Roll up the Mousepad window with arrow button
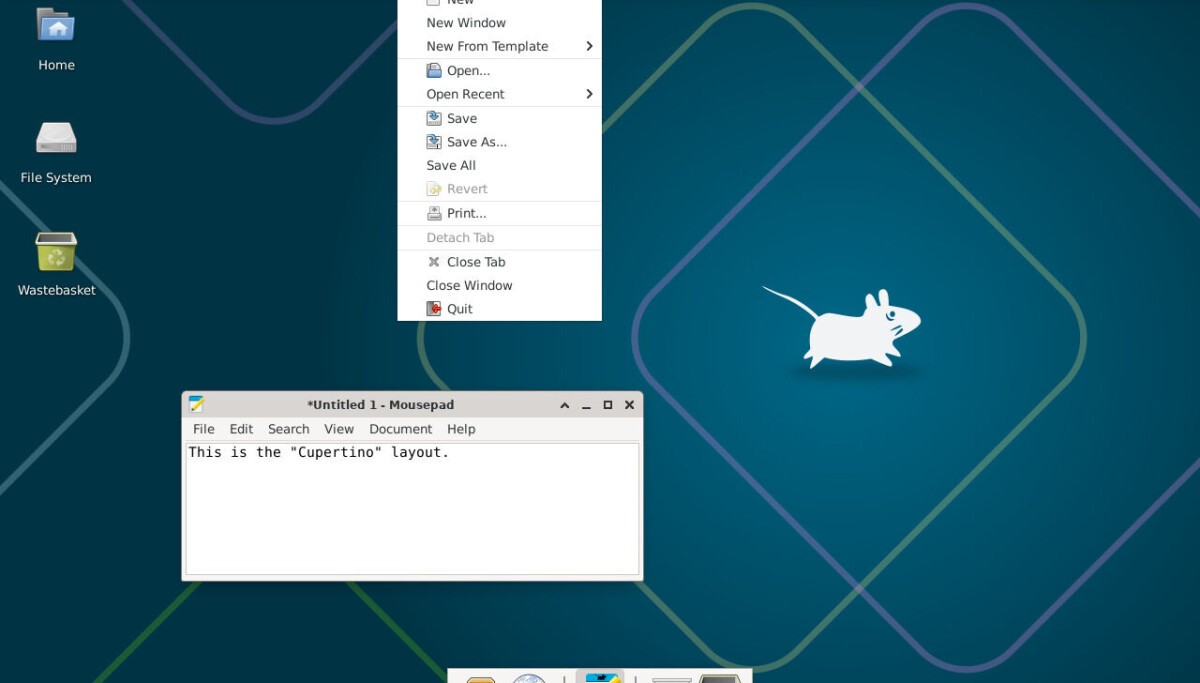The image size is (1200, 683). [x=565, y=405]
